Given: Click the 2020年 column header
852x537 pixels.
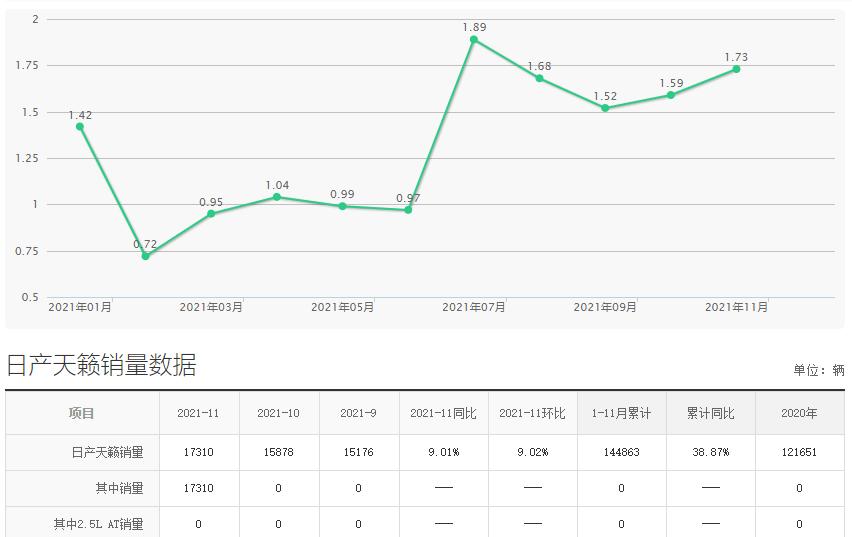Looking at the screenshot, I should click(799, 413).
